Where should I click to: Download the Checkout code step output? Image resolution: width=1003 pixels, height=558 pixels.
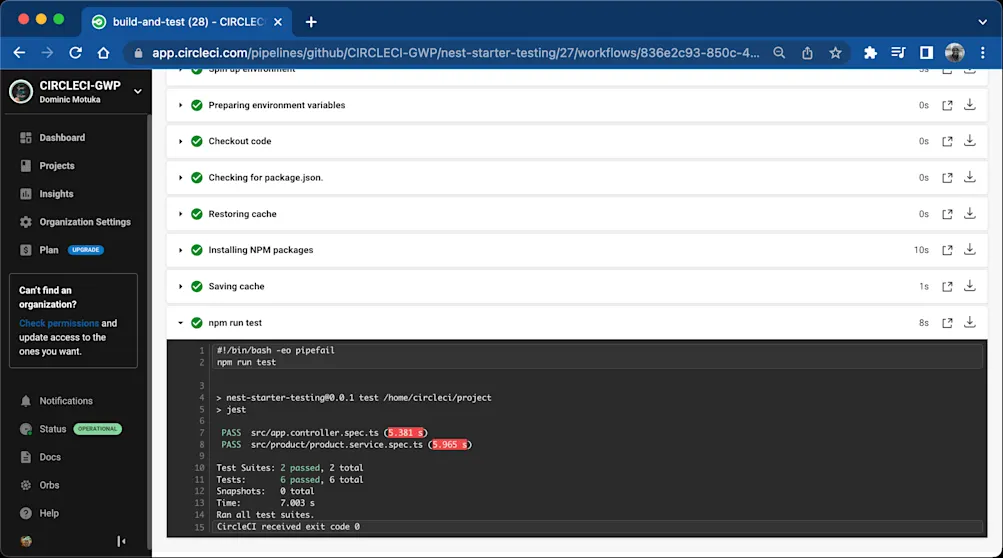[x=970, y=141]
